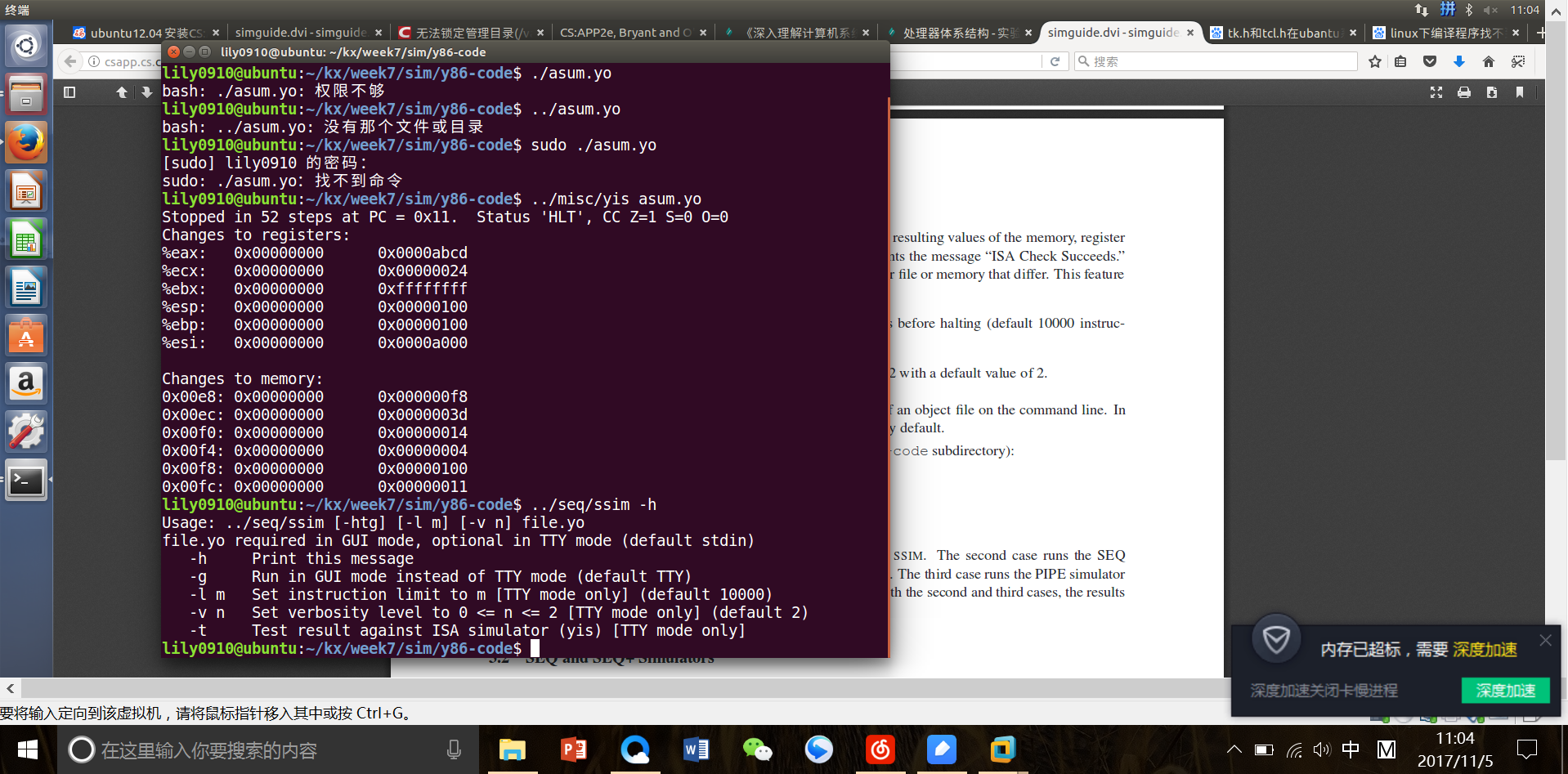Save page to Pocket icon
1568x774 pixels.
1430,61
